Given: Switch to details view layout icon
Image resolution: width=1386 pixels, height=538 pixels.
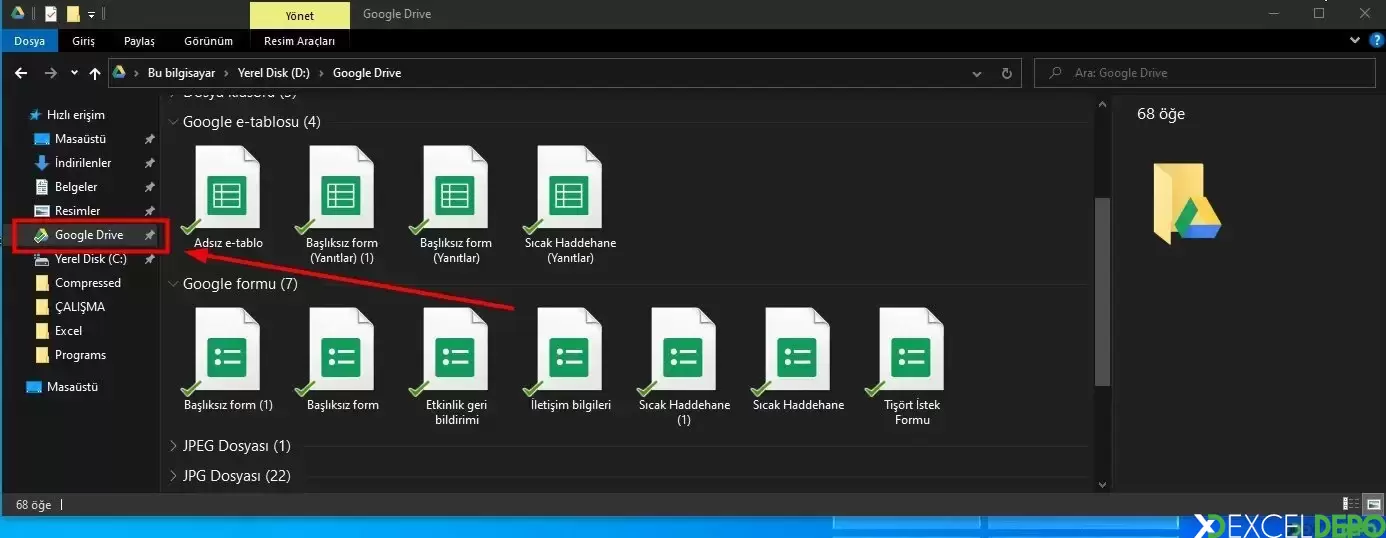Looking at the screenshot, I should coord(1351,504).
